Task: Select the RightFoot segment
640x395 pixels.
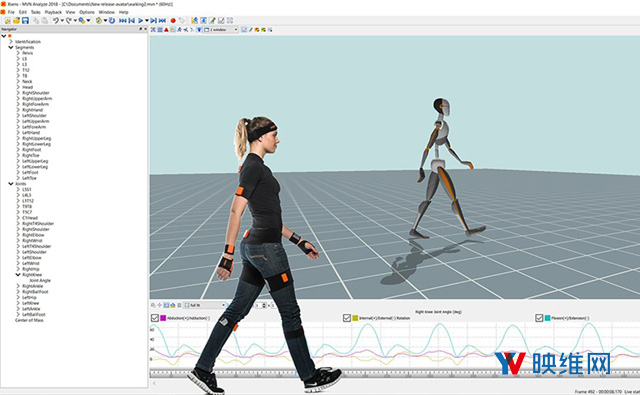Action: (x=32, y=150)
